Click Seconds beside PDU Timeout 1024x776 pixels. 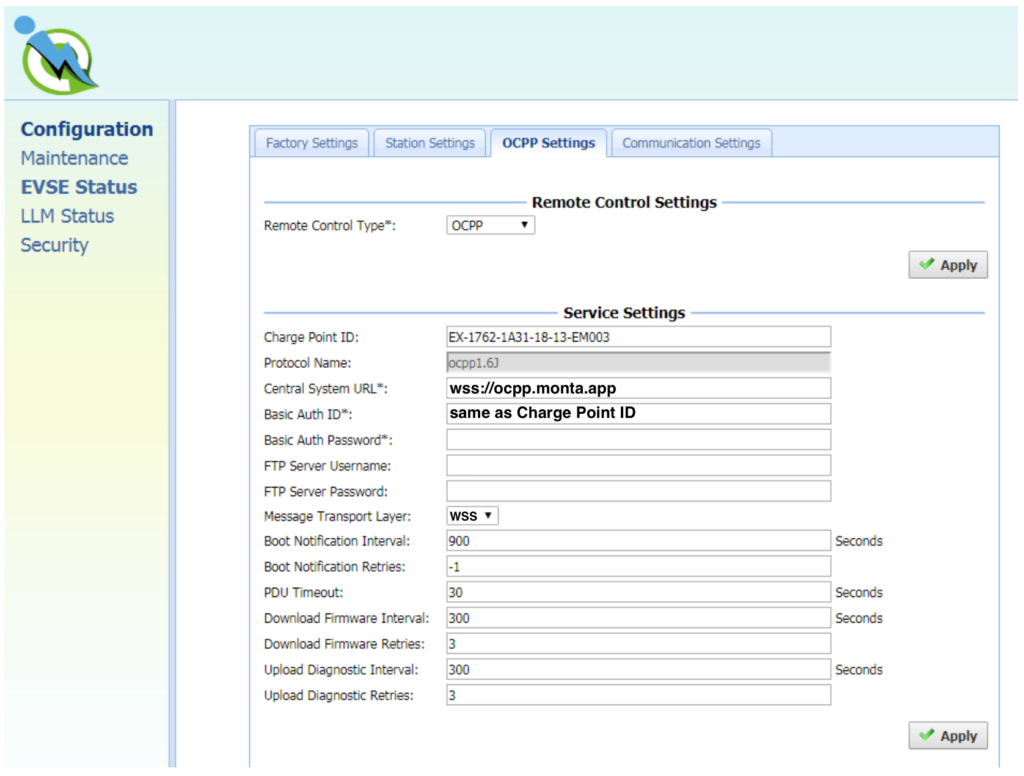[x=859, y=592]
